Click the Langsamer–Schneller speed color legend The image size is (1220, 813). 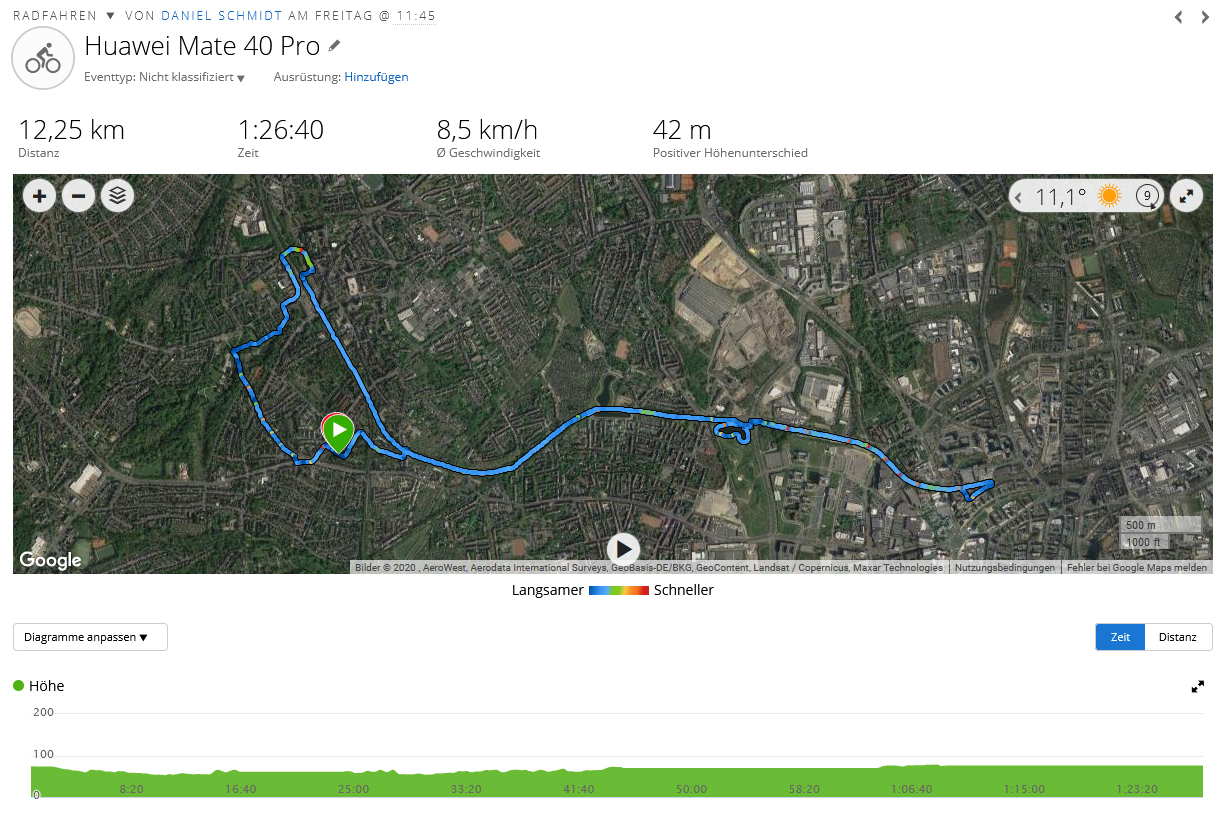(x=619, y=590)
